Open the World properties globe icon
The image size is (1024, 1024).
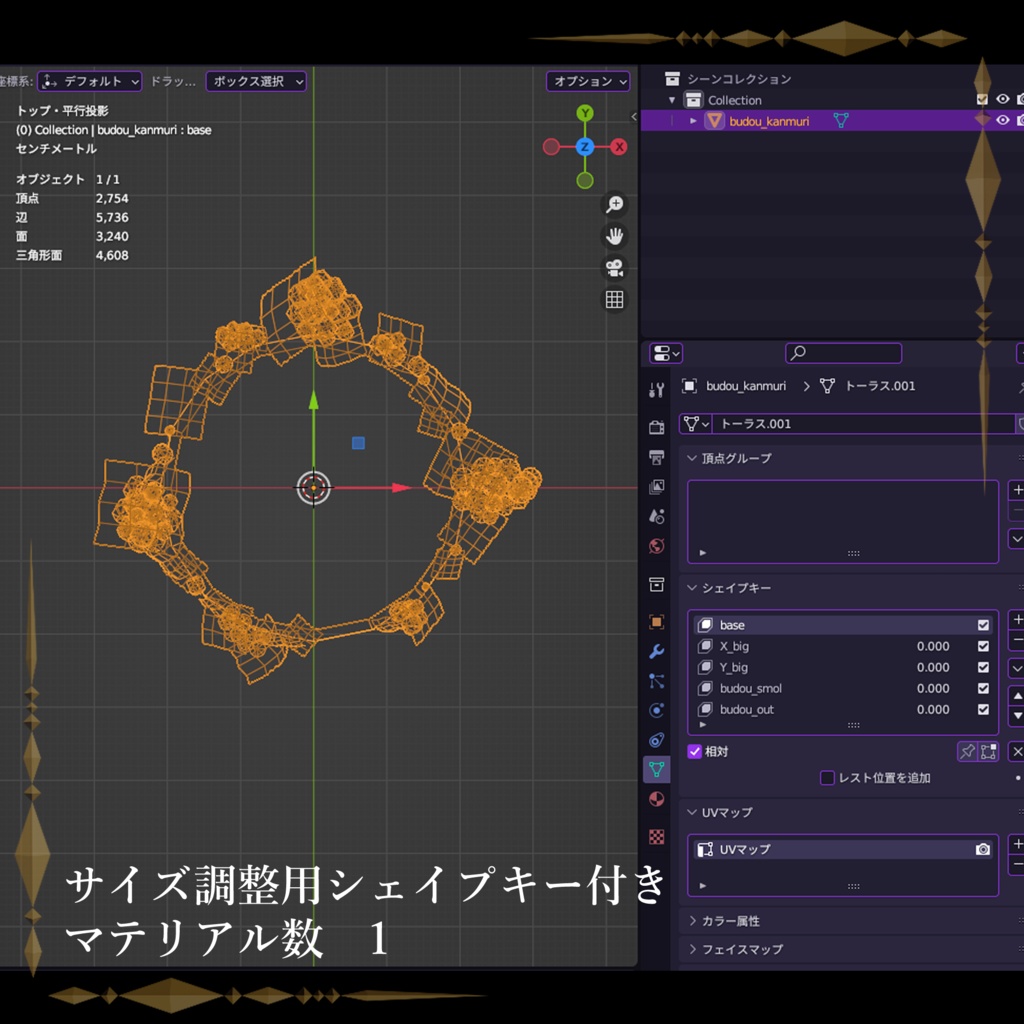point(656,547)
